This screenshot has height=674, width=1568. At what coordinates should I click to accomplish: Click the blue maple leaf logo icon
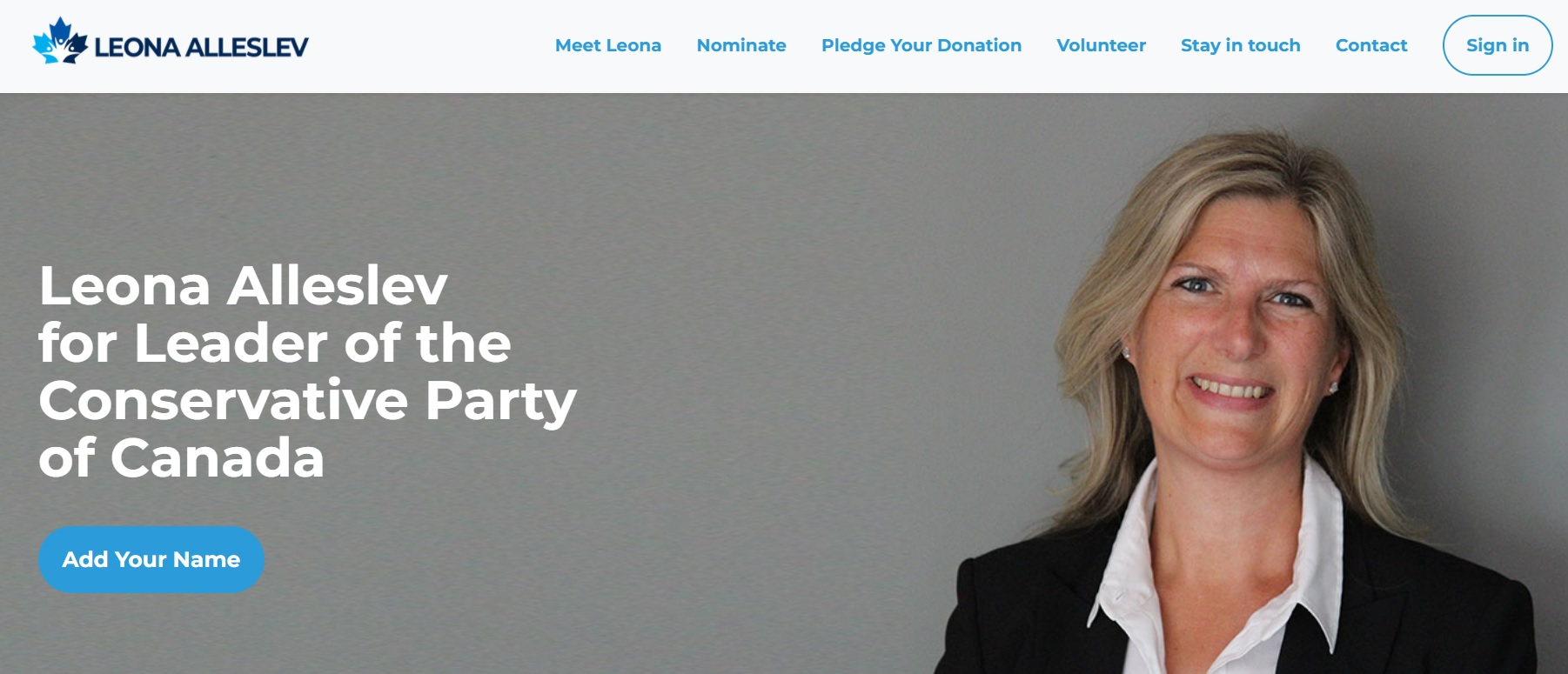click(60, 42)
